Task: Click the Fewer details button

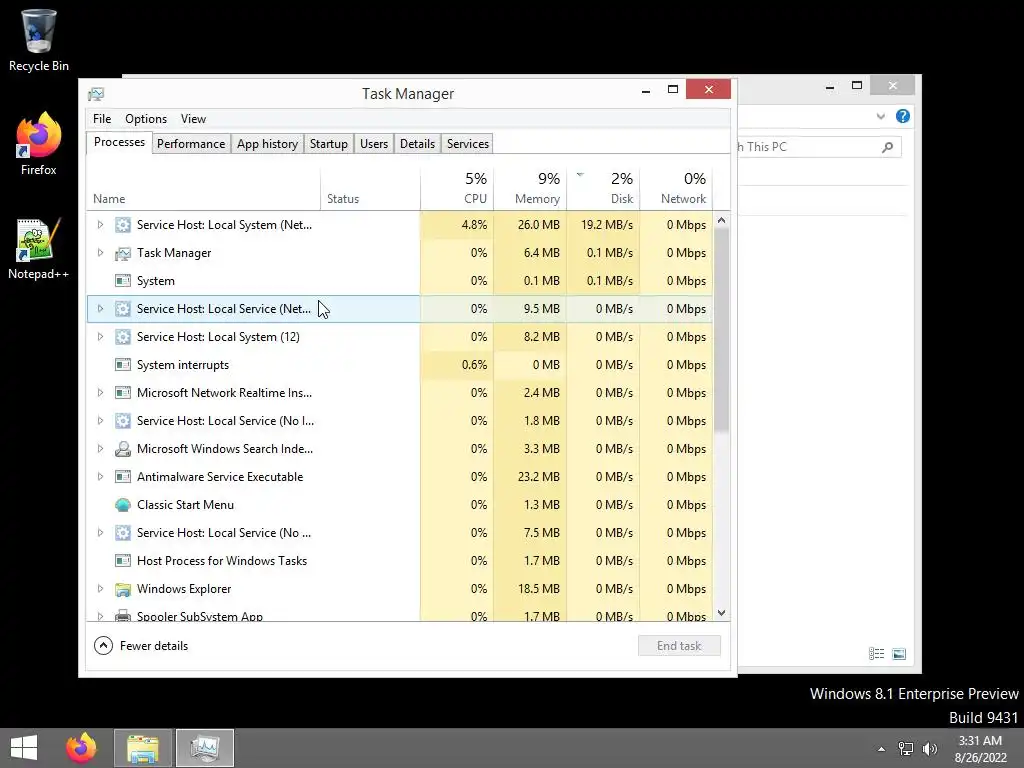Action: [141, 646]
